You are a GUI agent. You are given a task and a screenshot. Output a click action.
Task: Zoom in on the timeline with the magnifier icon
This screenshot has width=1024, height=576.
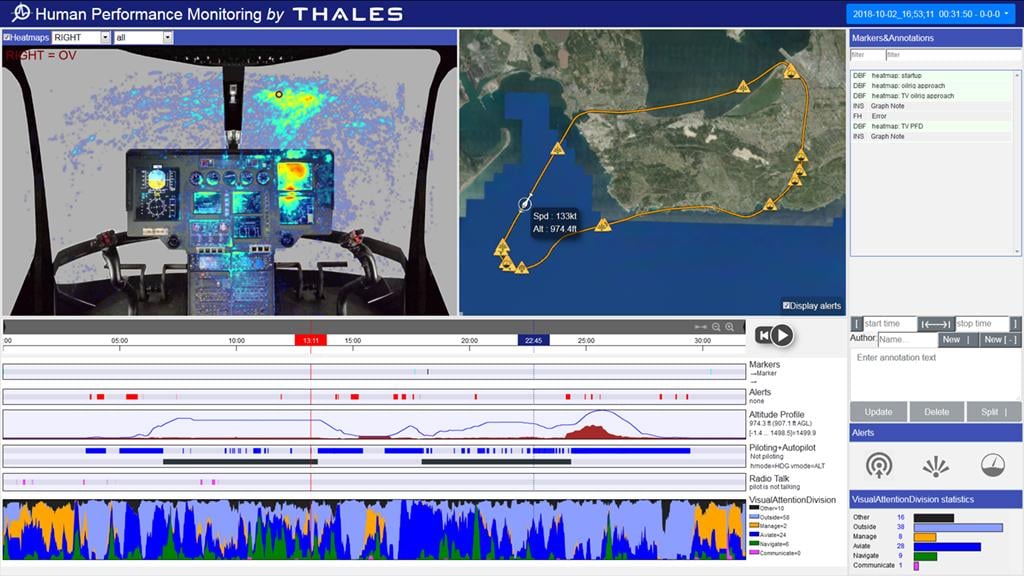tap(730, 326)
